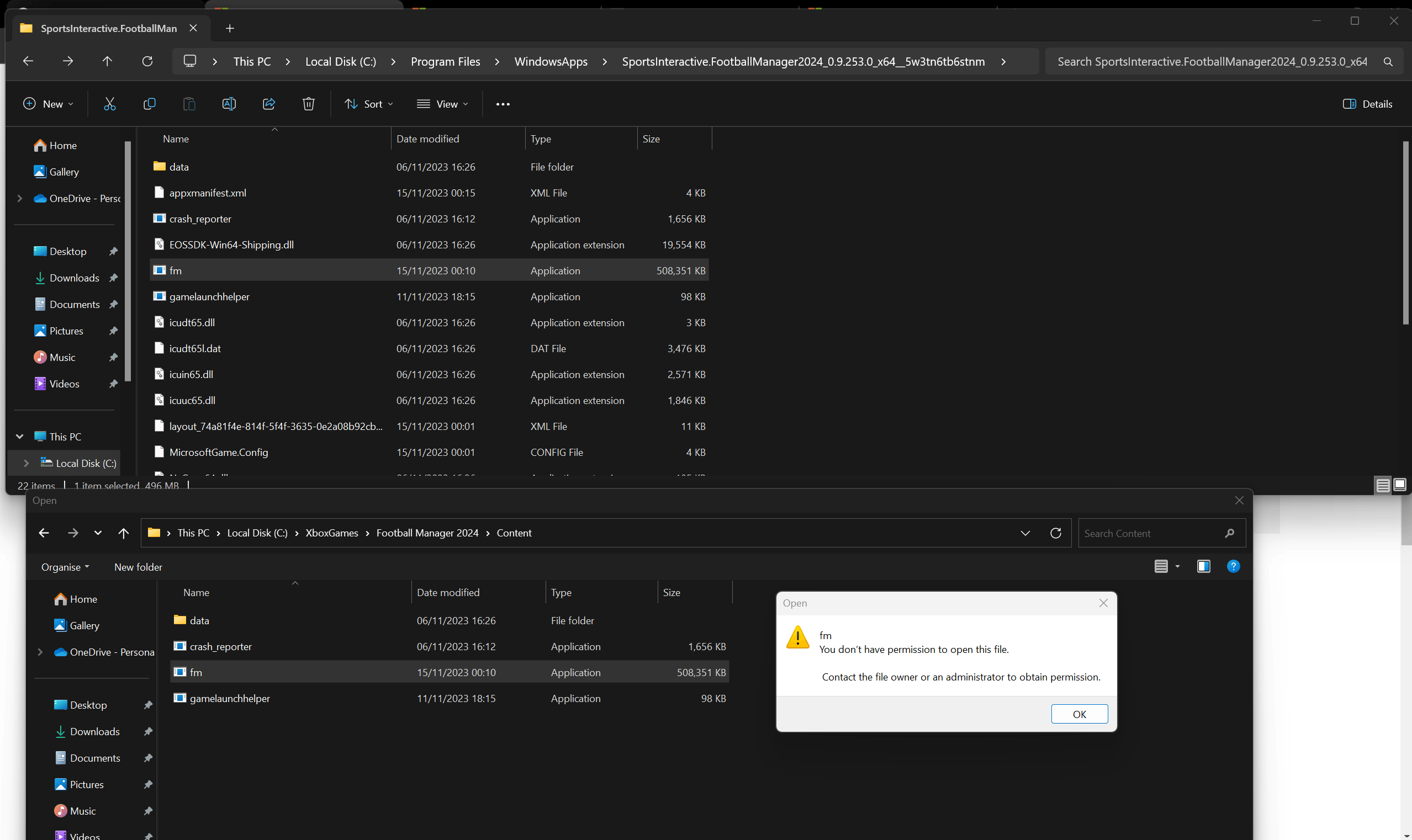Click back arrow in File Explorer window
The width and height of the screenshot is (1412, 840).
tap(28, 61)
